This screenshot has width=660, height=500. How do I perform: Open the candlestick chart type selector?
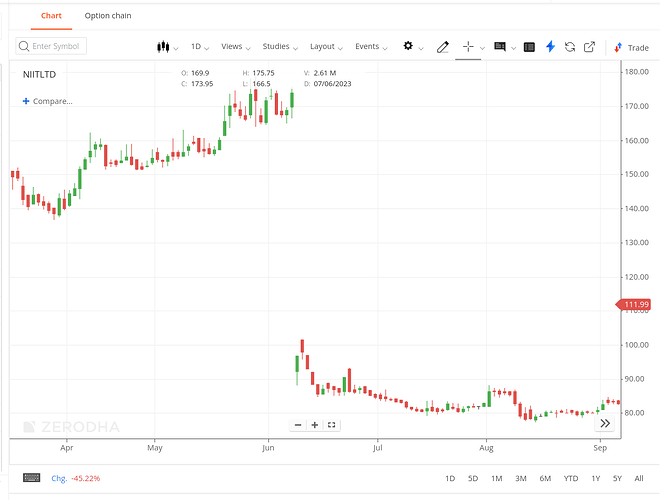[x=166, y=47]
